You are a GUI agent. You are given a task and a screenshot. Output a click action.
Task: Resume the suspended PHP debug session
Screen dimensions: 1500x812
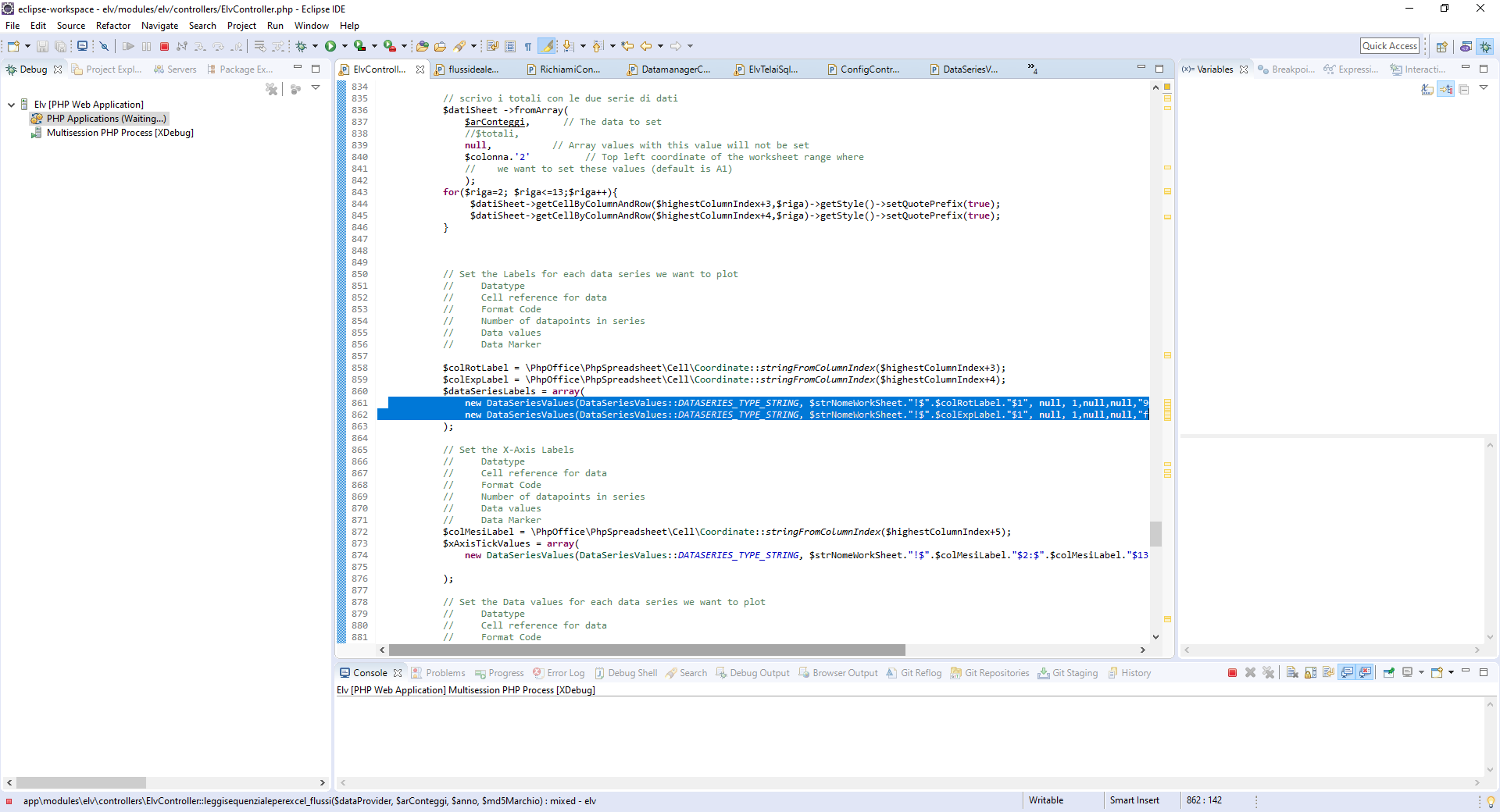tap(129, 46)
